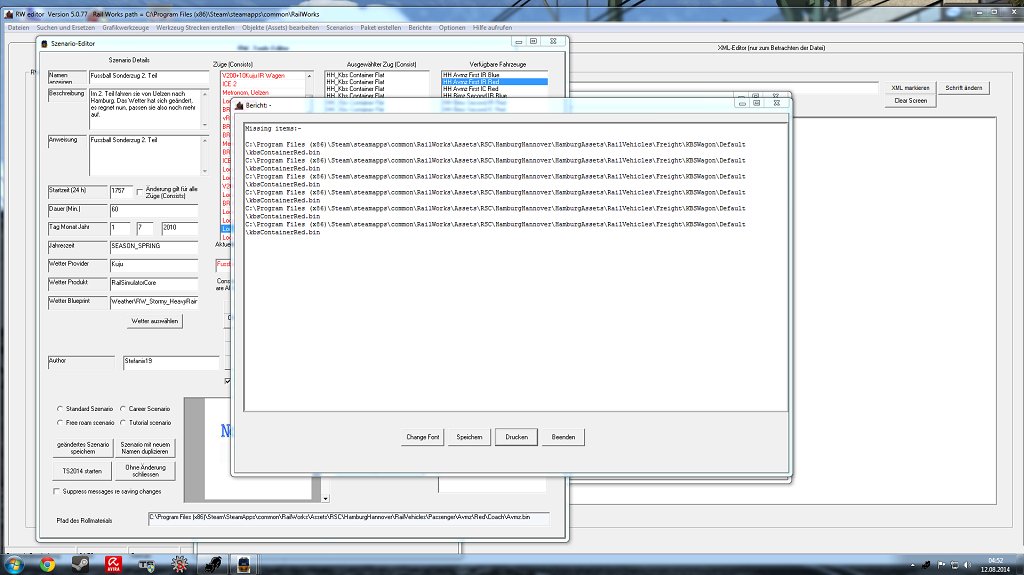
Task: Open Objekte (Assets) bearbeiten menu
Action: click(280, 28)
